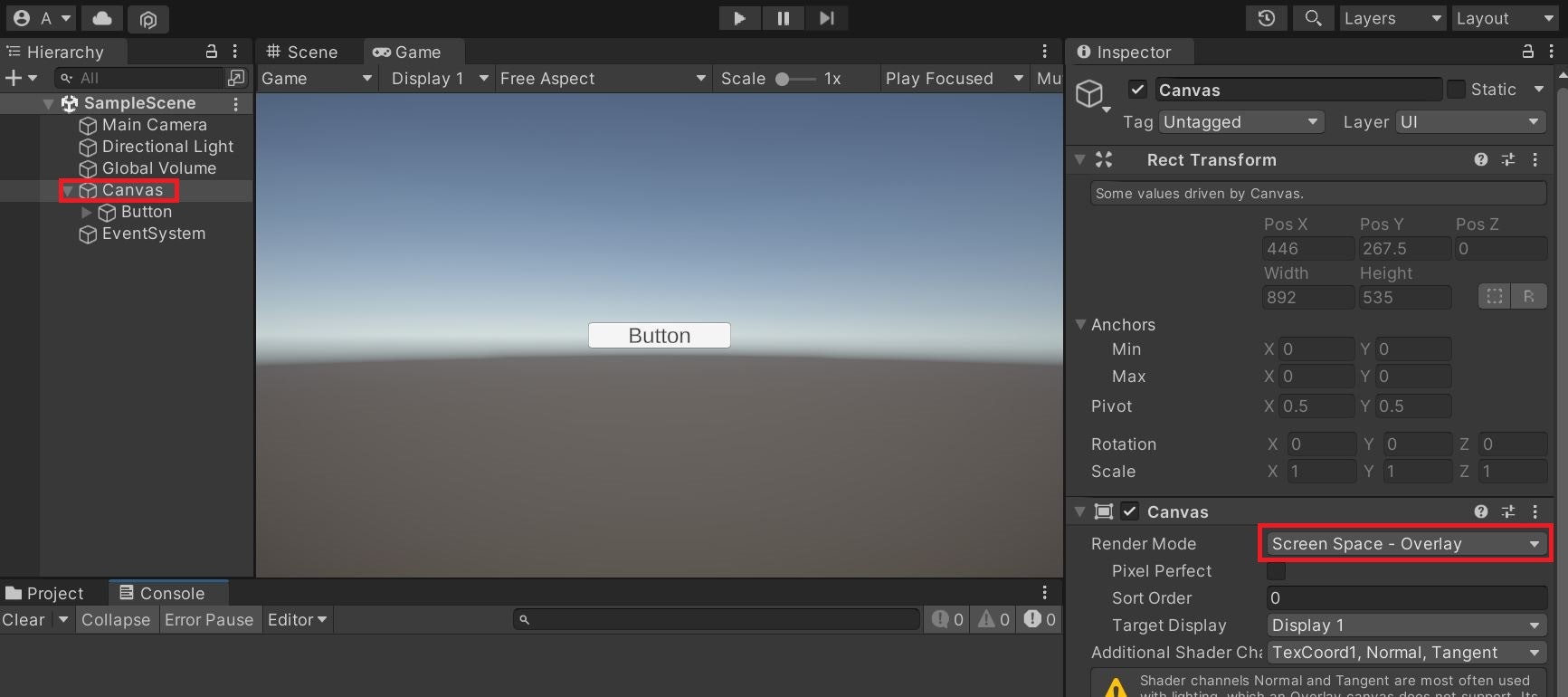
Task: Open Hierarchy search in window icon
Action: [236, 78]
